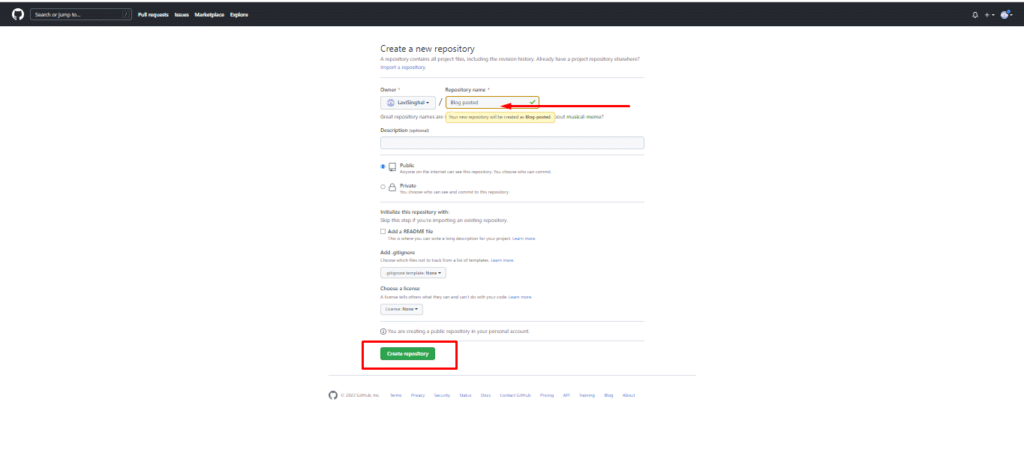Focus the Description text field

click(512, 142)
